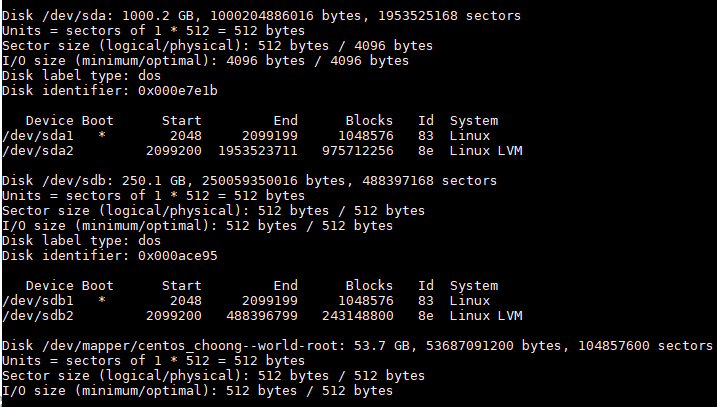The image size is (717, 407).
Task: Click the 'Start' header in the sda table
Action: 182,121
